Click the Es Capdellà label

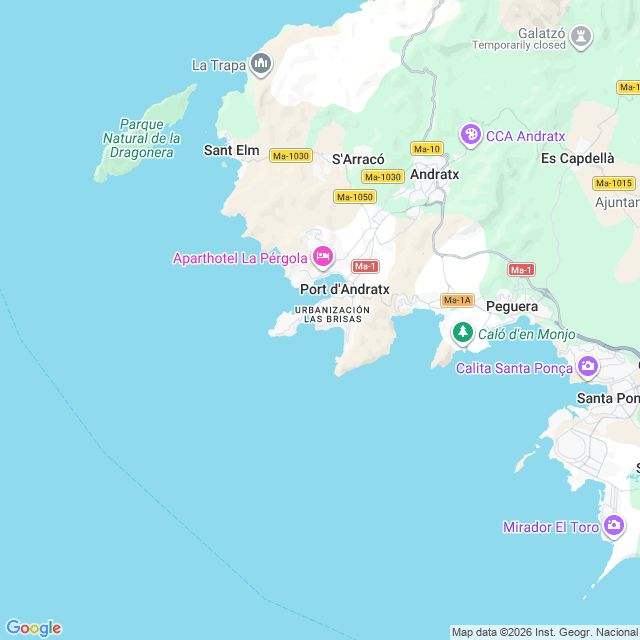point(578,158)
